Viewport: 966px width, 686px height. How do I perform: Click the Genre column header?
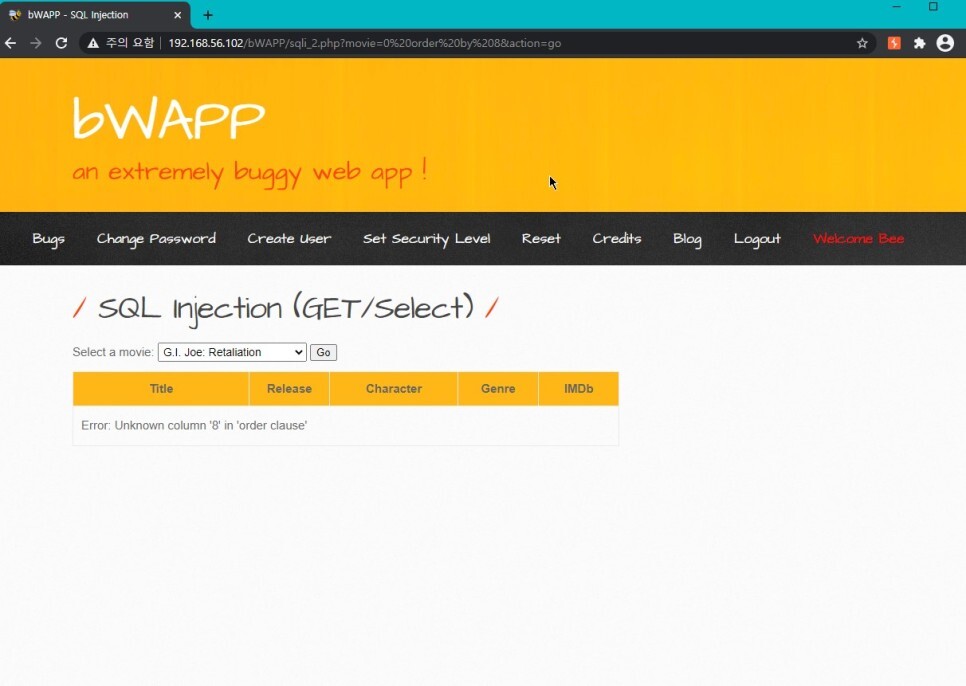498,389
